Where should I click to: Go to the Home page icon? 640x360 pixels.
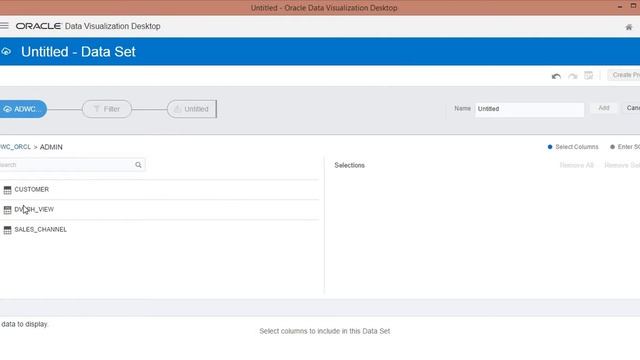[x=629, y=27]
